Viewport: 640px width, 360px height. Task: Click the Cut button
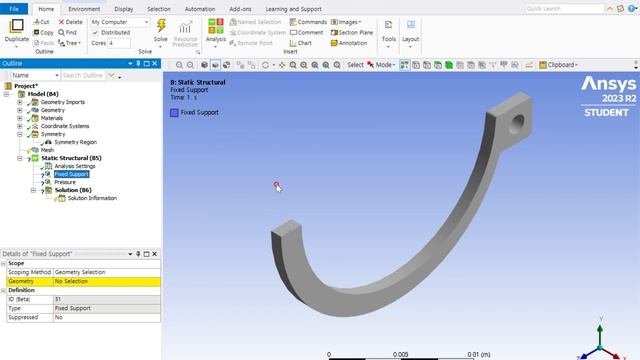(41, 22)
